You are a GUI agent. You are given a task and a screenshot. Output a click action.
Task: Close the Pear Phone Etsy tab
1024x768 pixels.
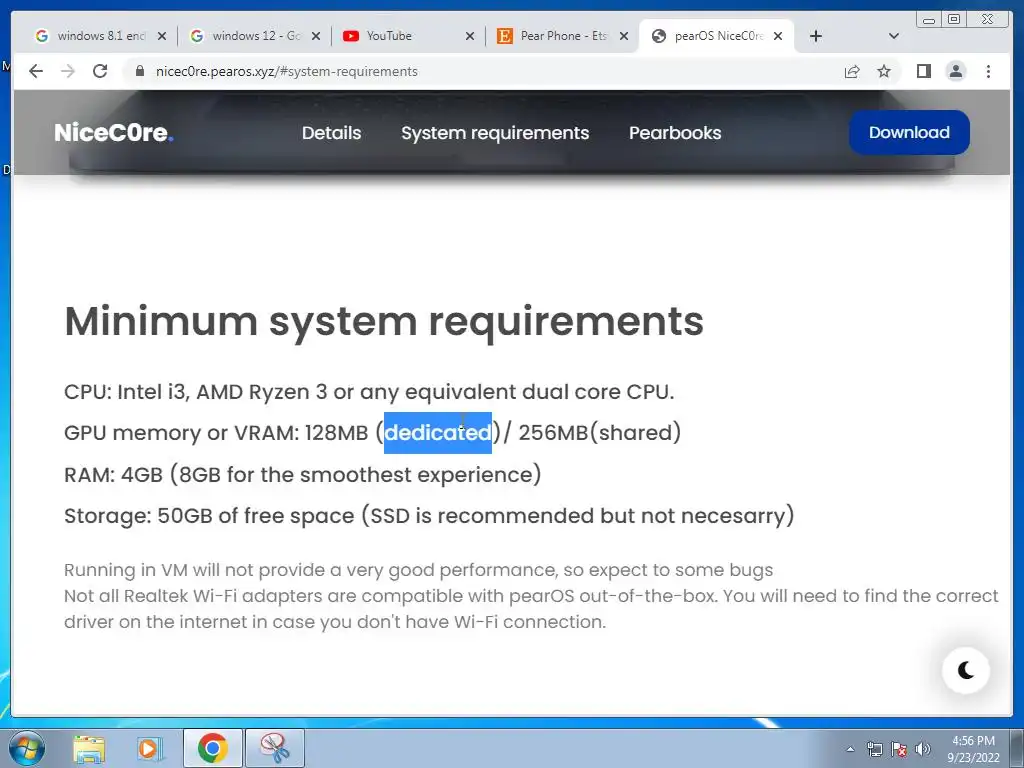click(x=624, y=36)
